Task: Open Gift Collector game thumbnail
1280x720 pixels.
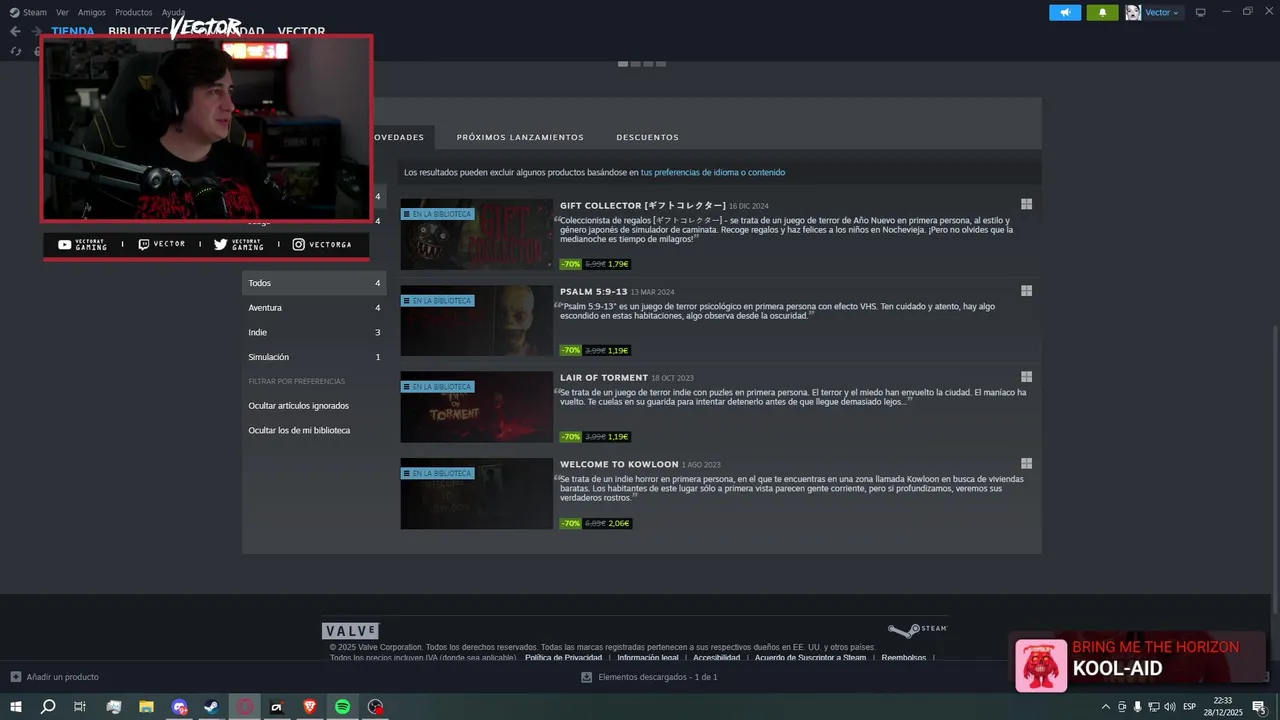Action: [x=476, y=234]
